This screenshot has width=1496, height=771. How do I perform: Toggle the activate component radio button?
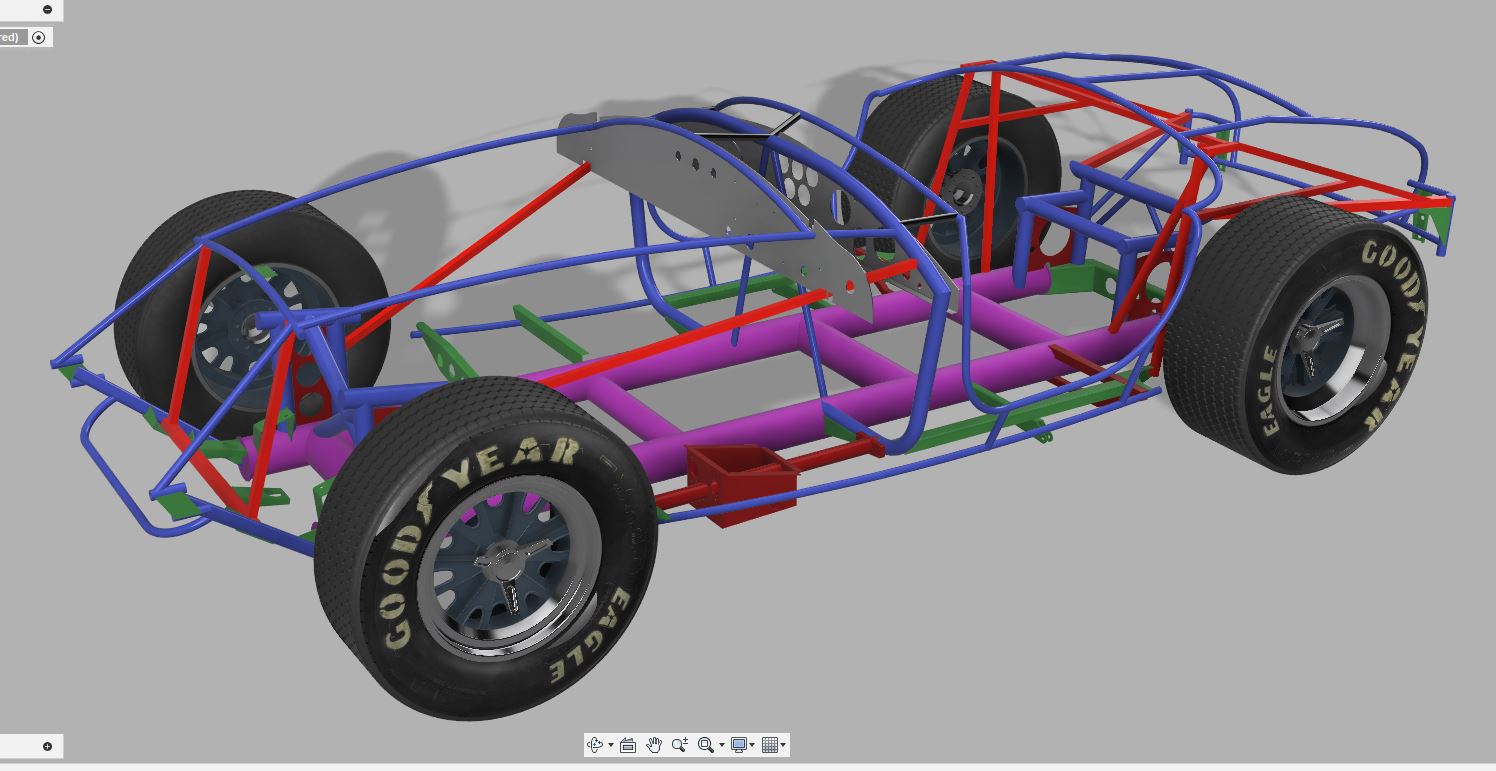pyautogui.click(x=39, y=37)
